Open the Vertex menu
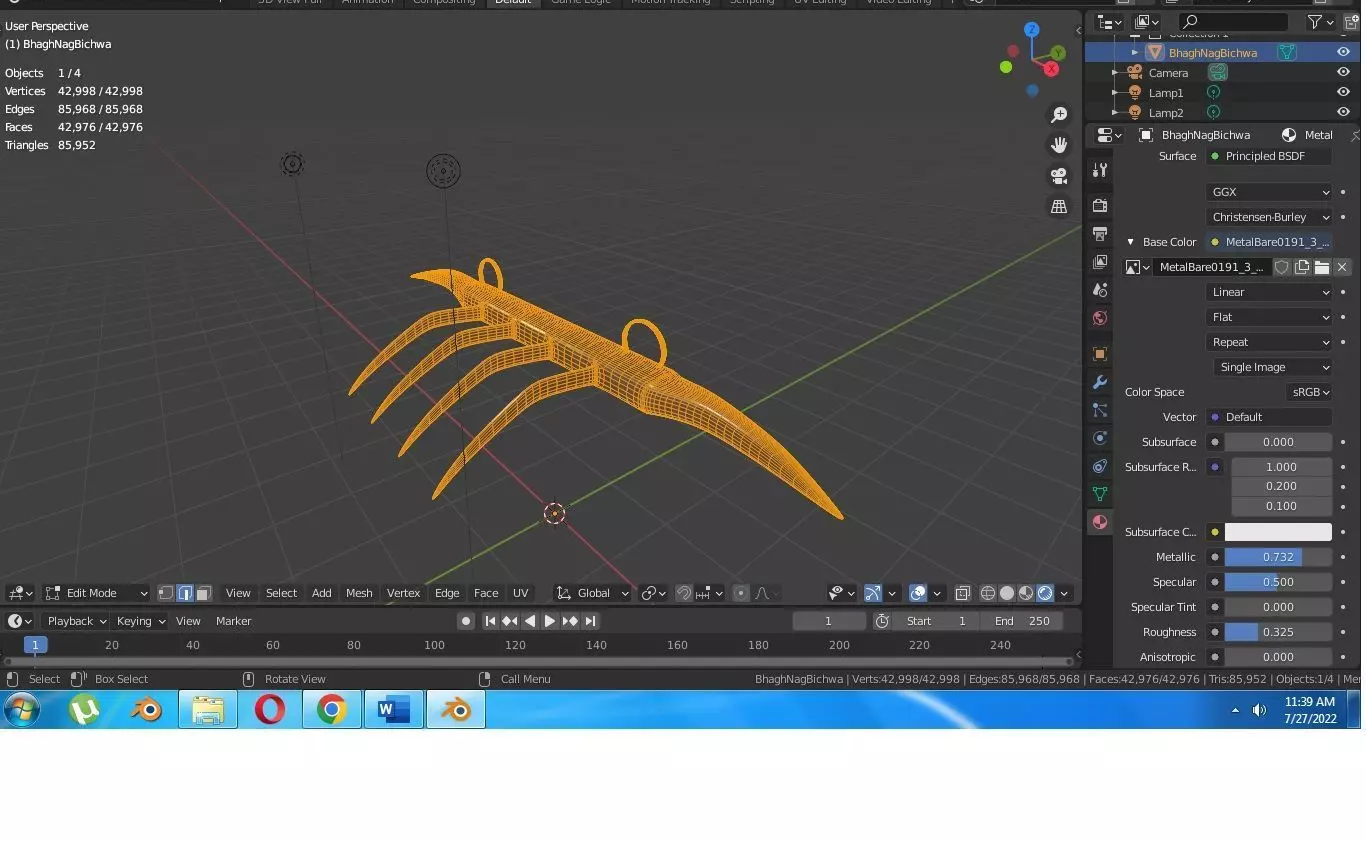 pyautogui.click(x=403, y=593)
